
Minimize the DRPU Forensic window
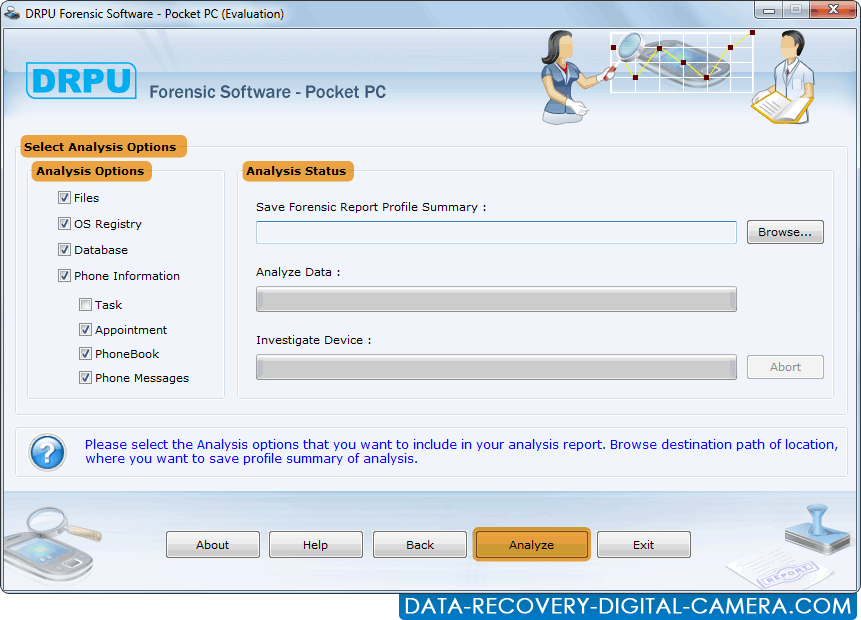[x=769, y=10]
